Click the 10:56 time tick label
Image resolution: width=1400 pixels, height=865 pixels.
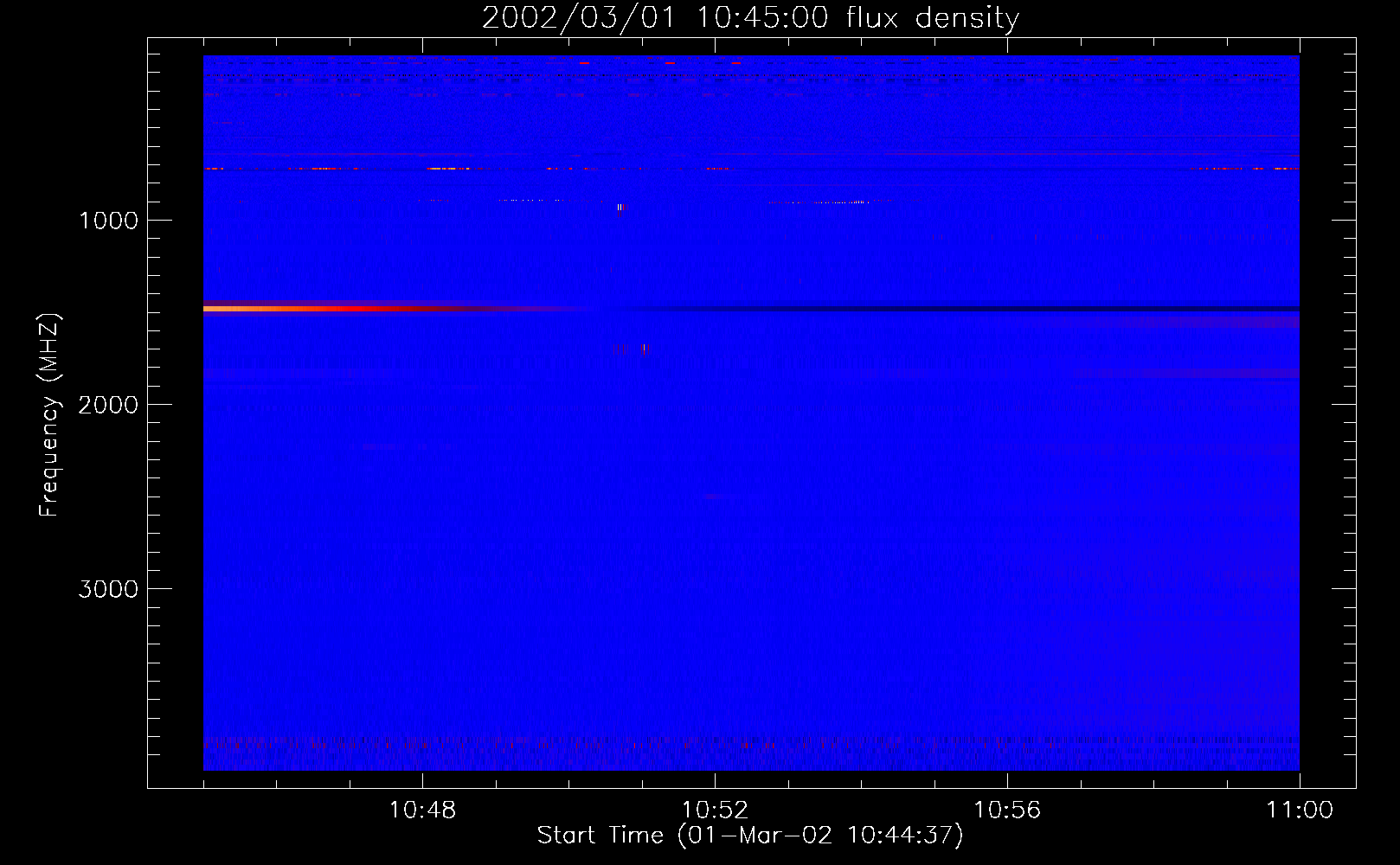click(x=1007, y=811)
